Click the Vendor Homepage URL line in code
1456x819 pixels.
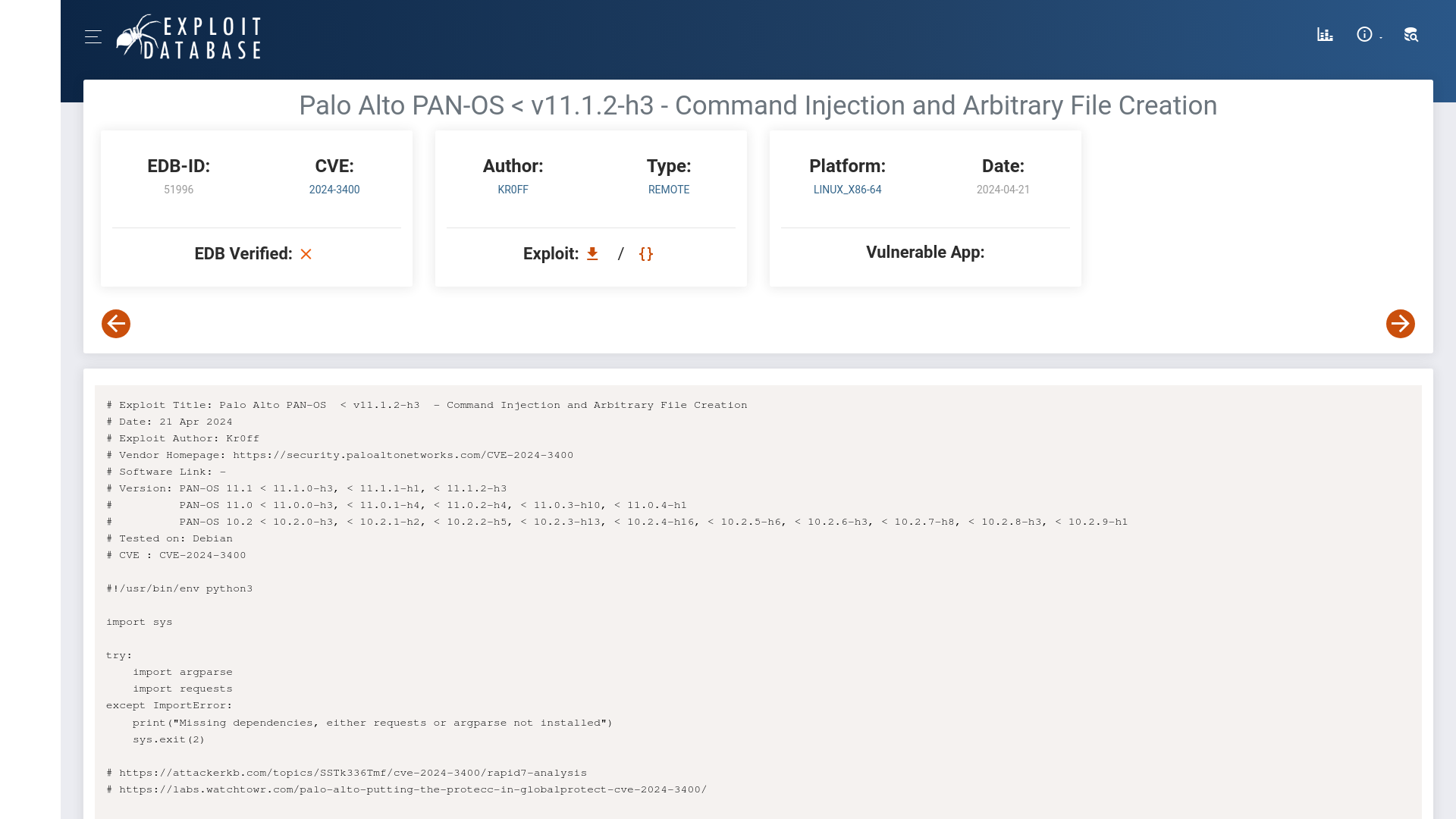tap(340, 455)
